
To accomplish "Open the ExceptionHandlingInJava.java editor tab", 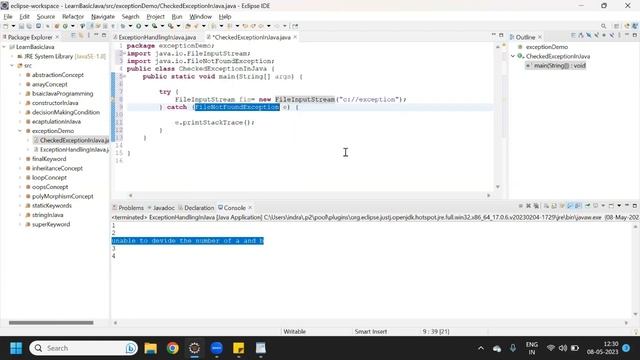I will (x=157, y=37).
